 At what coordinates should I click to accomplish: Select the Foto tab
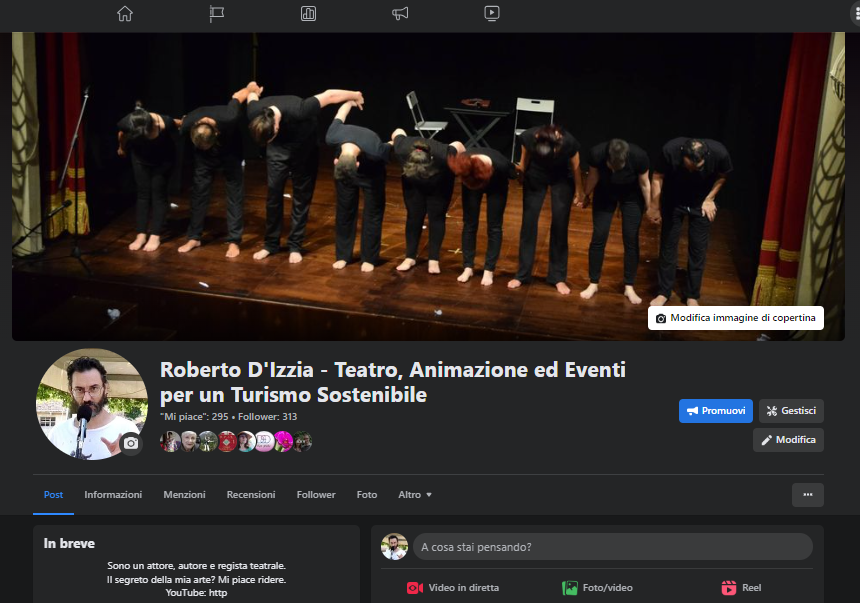tap(367, 495)
